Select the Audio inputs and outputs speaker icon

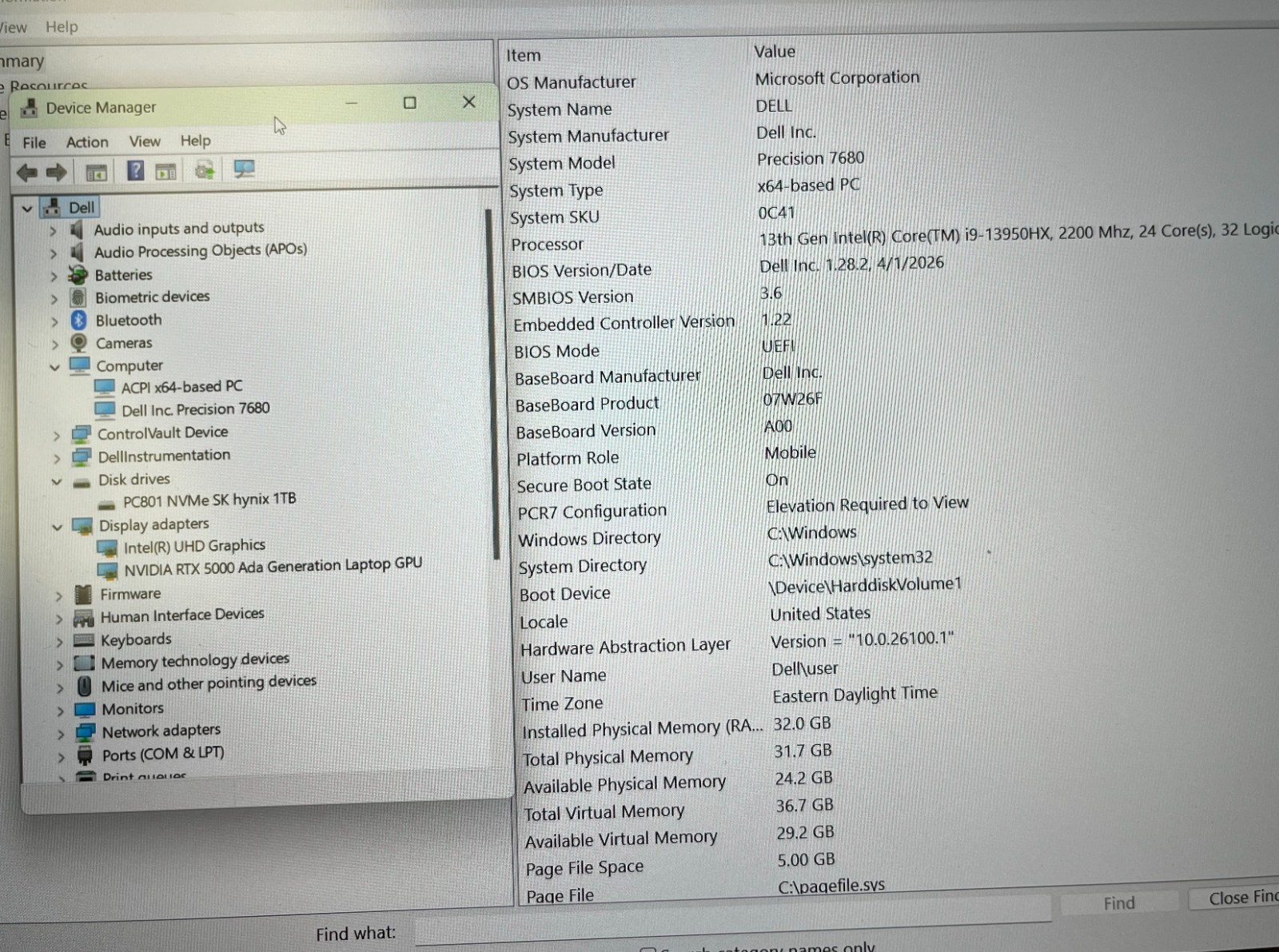point(77,230)
